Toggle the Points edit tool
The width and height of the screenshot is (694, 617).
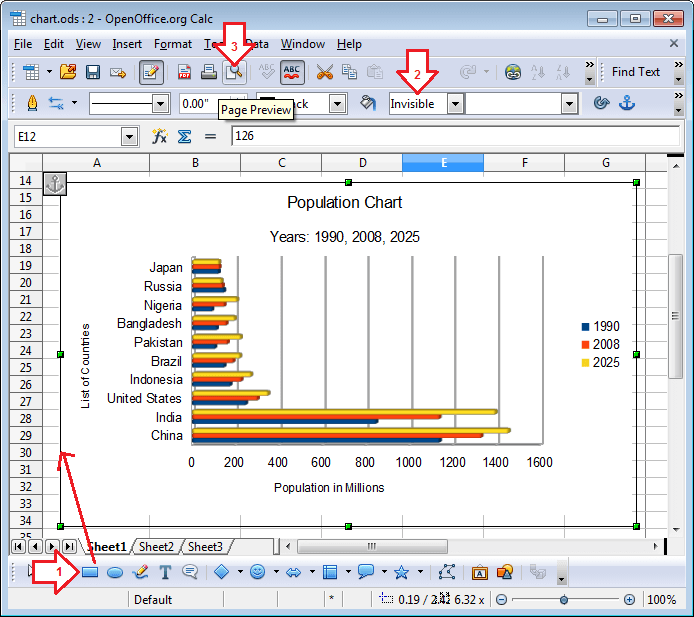(446, 573)
